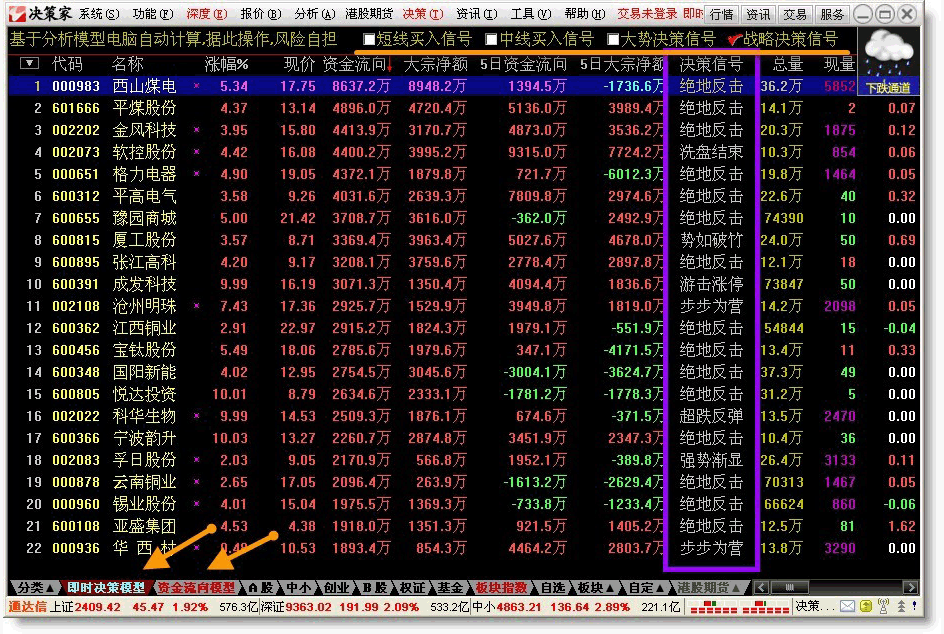Click the pink marker beside 孚日股份

click(x=197, y=460)
